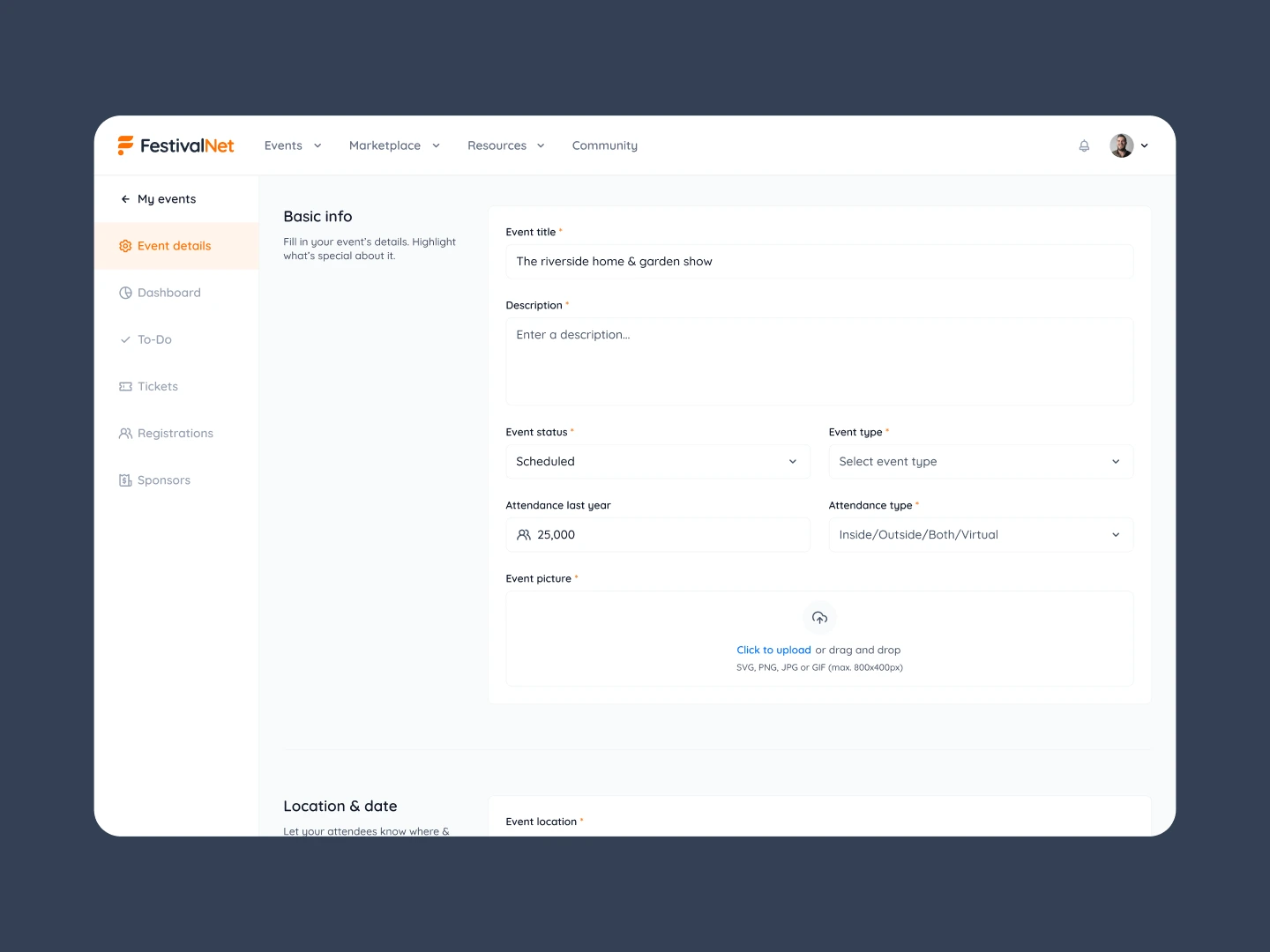The width and height of the screenshot is (1270, 952).
Task: Open the Community page
Action: 604,145
